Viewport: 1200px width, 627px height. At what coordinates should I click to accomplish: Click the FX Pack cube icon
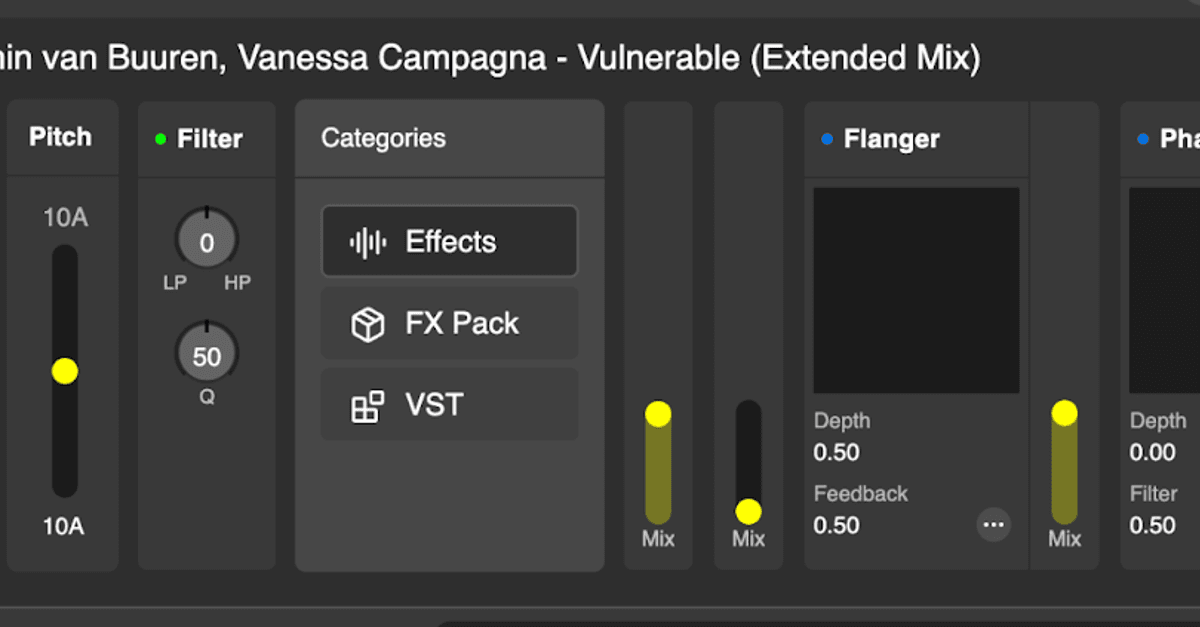coord(367,323)
